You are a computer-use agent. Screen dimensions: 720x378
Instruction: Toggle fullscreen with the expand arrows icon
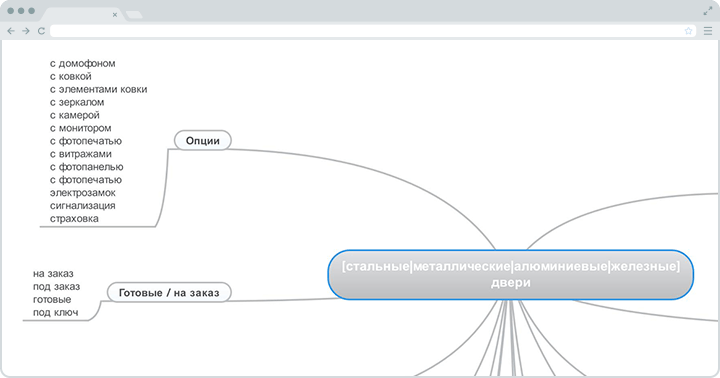(708, 11)
